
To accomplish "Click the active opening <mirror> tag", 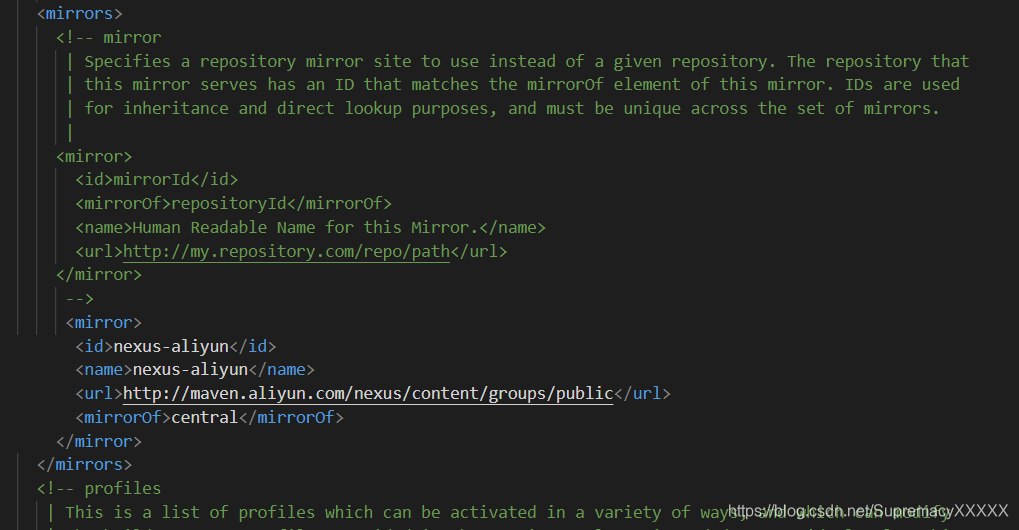I will [x=103, y=323].
